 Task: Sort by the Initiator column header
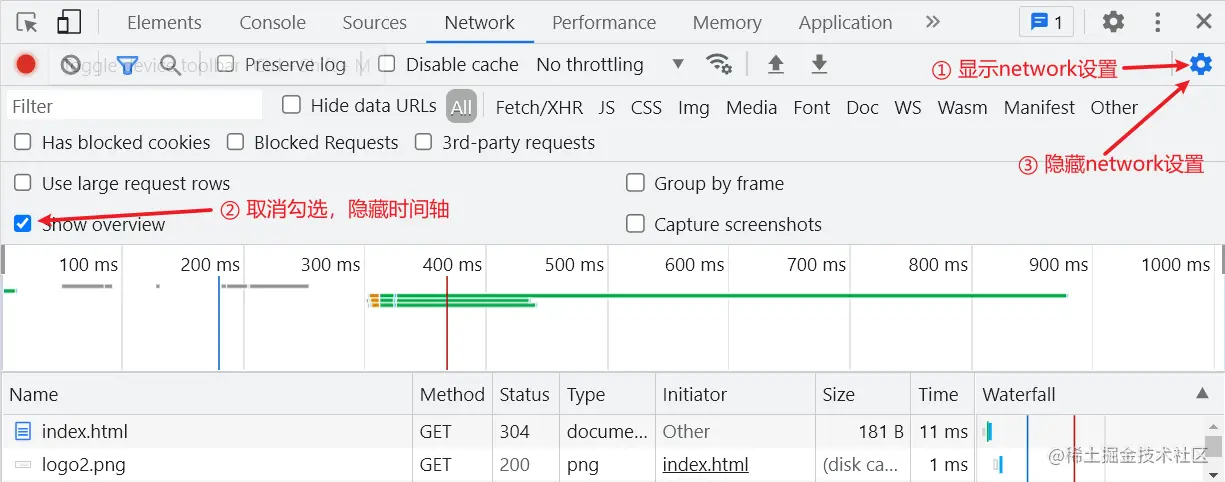tap(735, 394)
